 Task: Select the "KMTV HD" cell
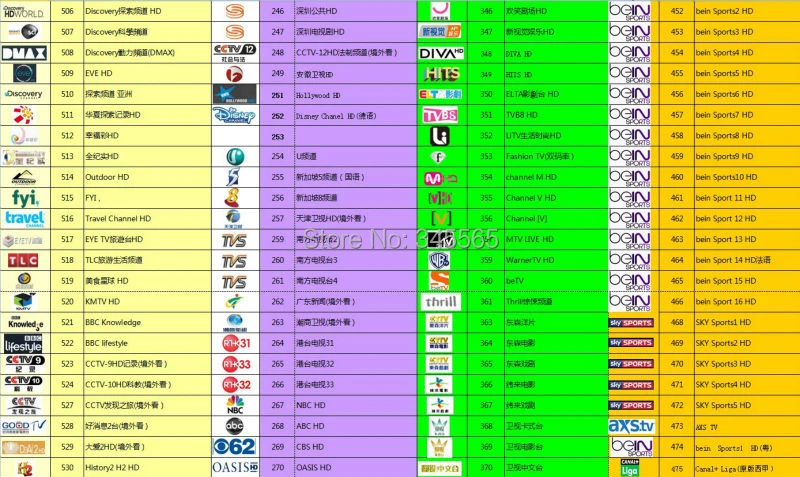coord(147,302)
